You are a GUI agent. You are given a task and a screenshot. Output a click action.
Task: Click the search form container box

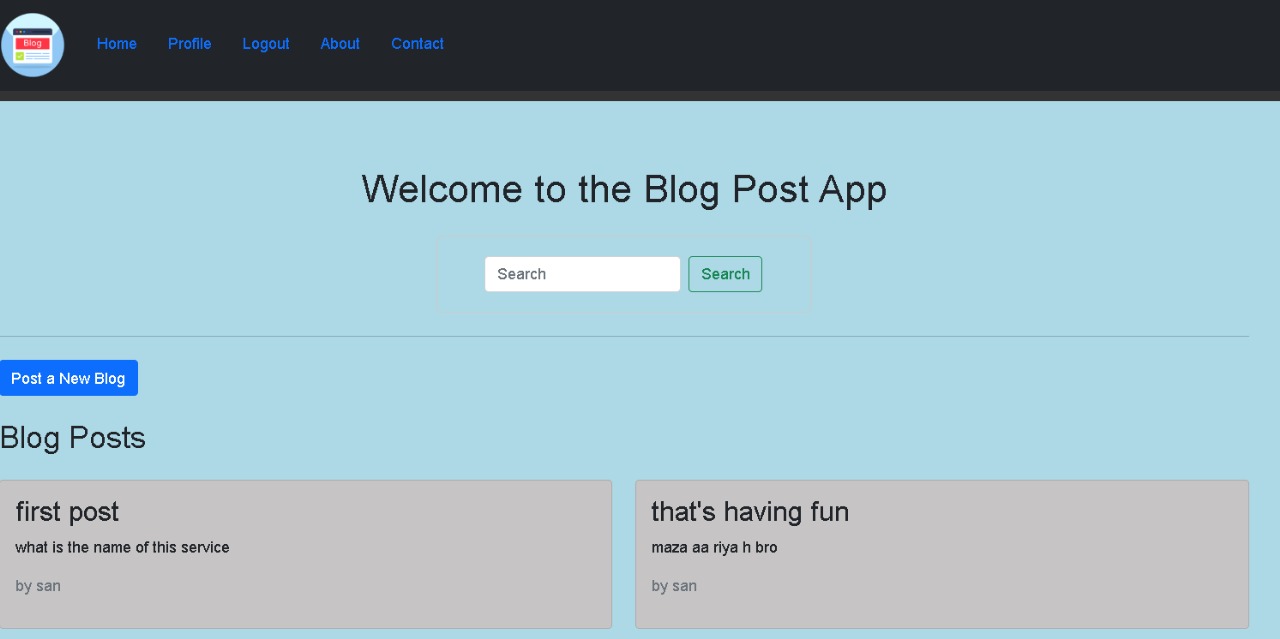[x=624, y=271]
